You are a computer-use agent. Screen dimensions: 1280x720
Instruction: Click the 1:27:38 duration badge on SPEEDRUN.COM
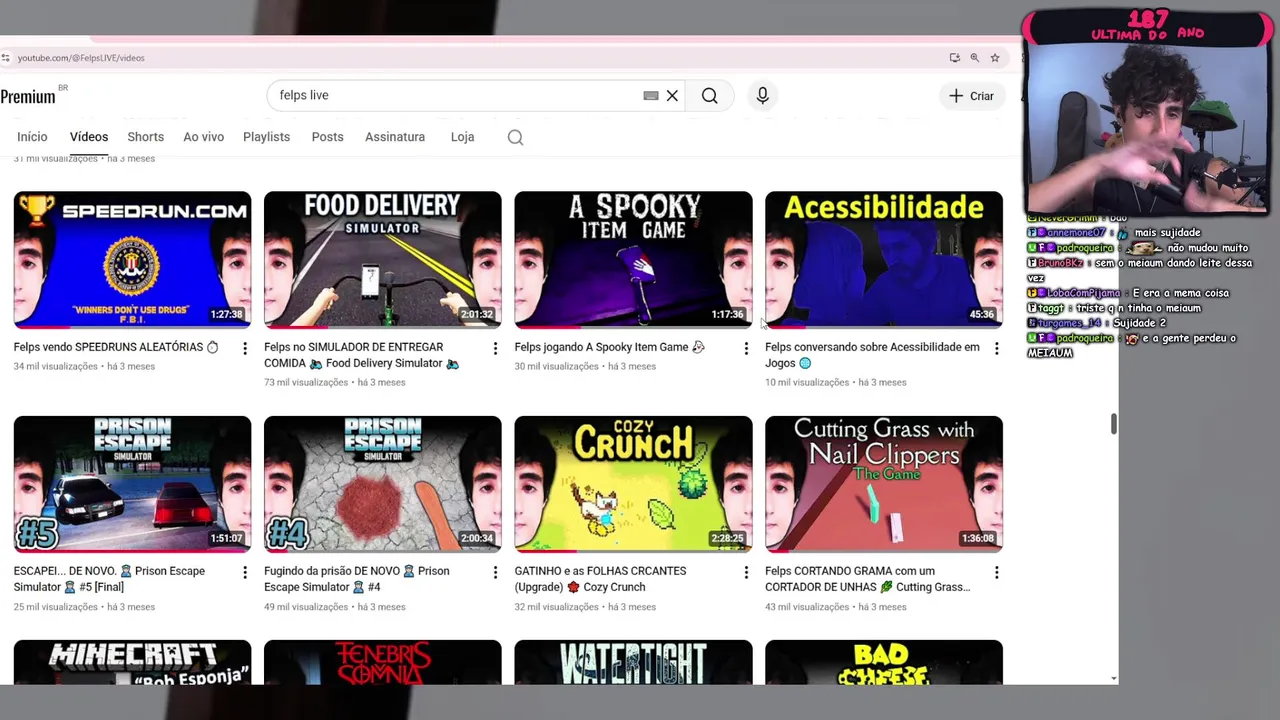coord(227,314)
